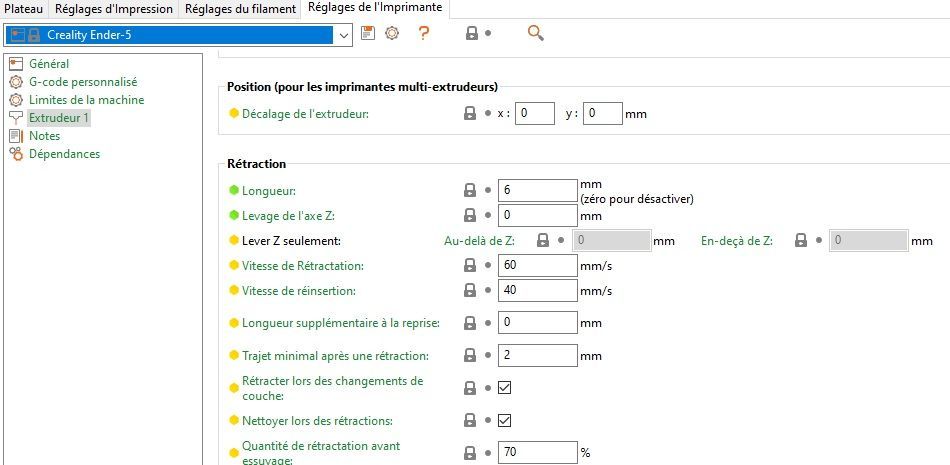Click the Vitesse de réinsertion input field
The width and height of the screenshot is (950, 465).
tap(538, 291)
